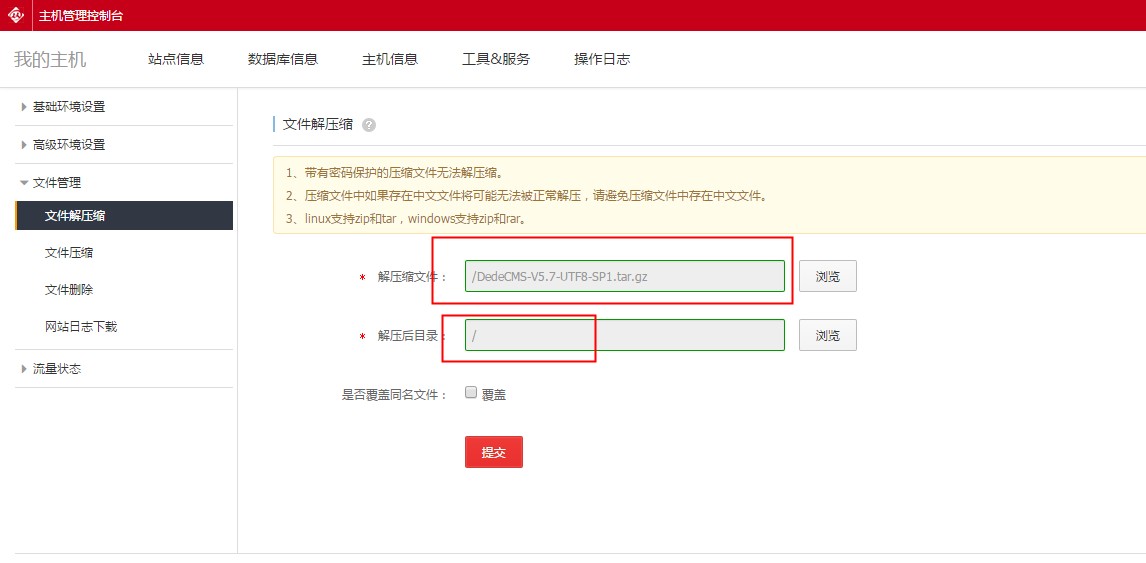Switch to 数据库信息 tab
This screenshot has height=563, width=1146.
(x=283, y=59)
